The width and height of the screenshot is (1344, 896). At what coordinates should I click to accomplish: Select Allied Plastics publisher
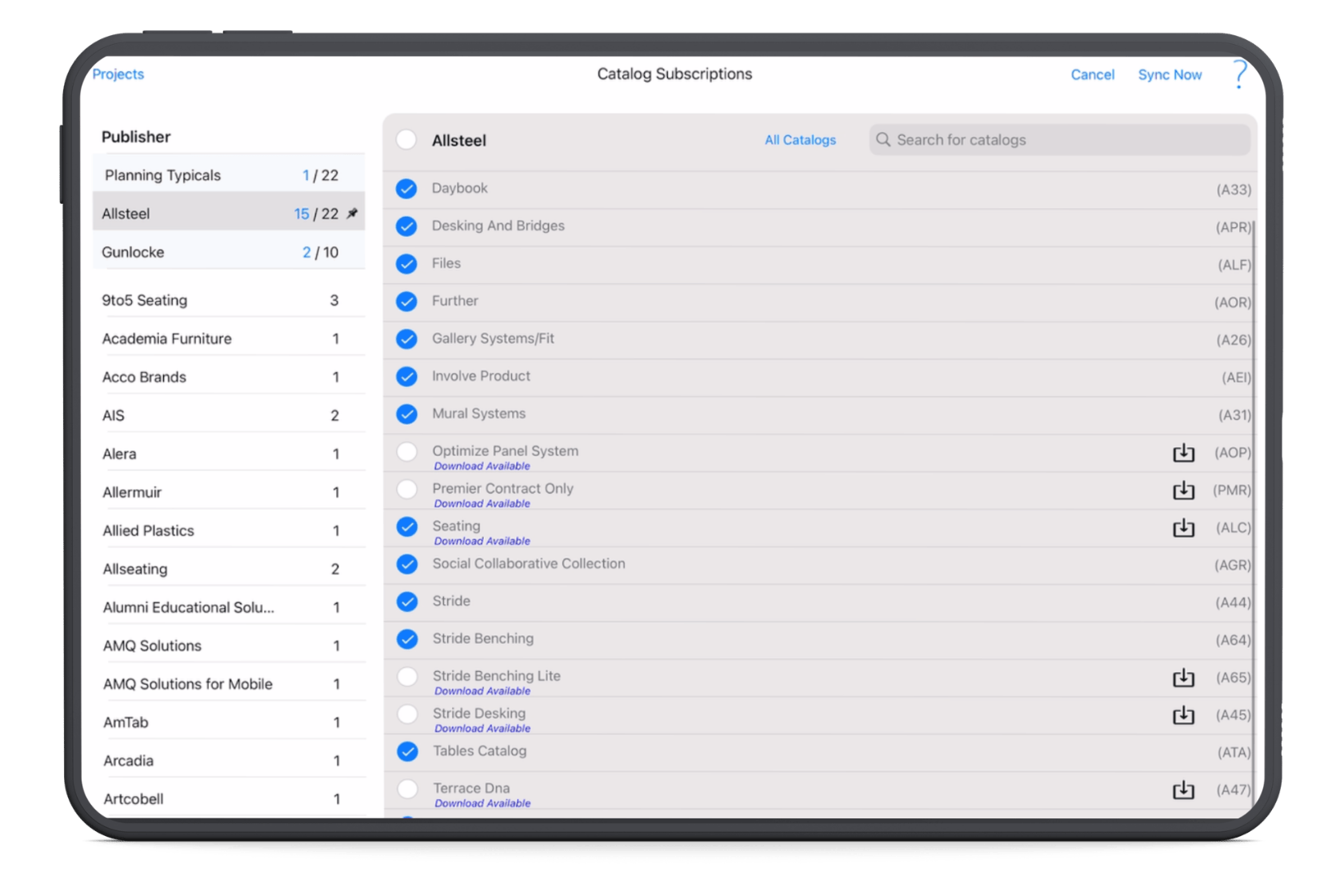pos(229,530)
